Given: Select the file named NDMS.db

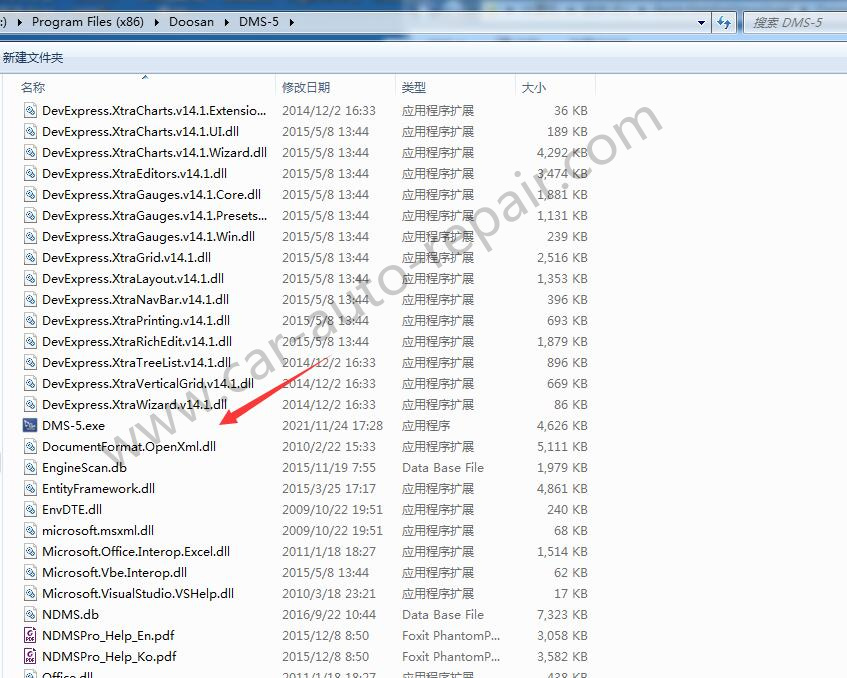Looking at the screenshot, I should point(70,615).
